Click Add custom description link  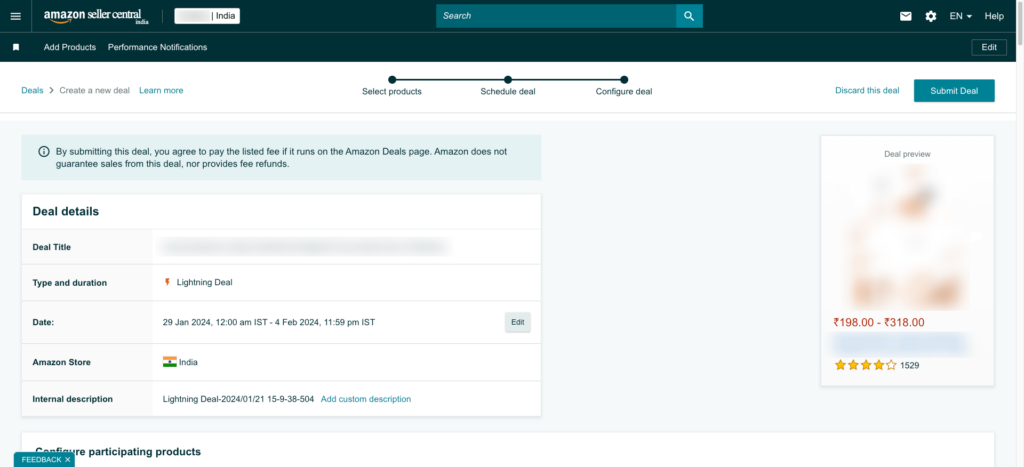click(366, 399)
